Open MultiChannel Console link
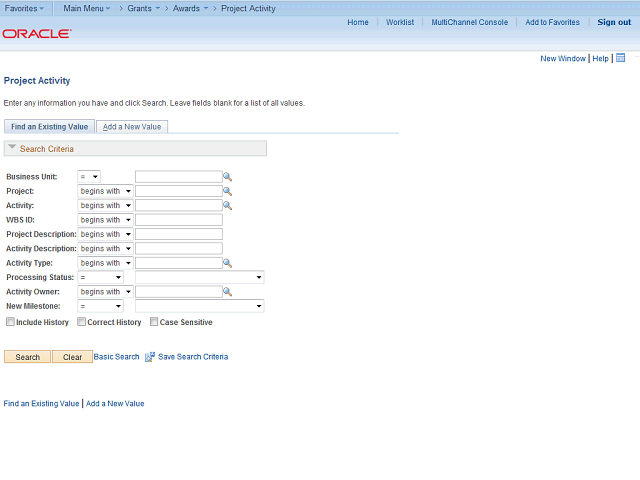The image size is (640, 480). pyautogui.click(x=470, y=22)
